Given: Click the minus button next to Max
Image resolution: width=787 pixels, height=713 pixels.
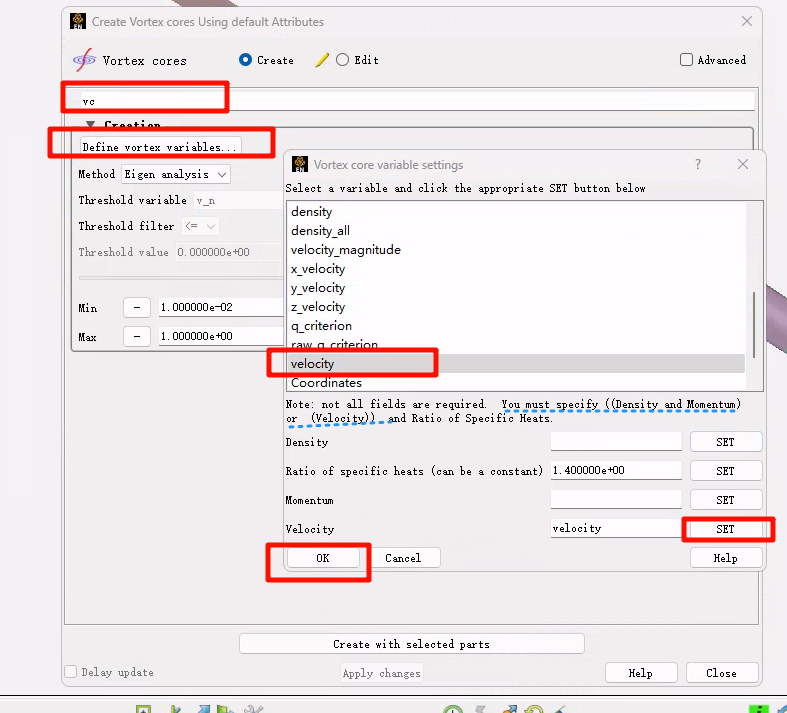Looking at the screenshot, I should pyautogui.click(x=136, y=337).
